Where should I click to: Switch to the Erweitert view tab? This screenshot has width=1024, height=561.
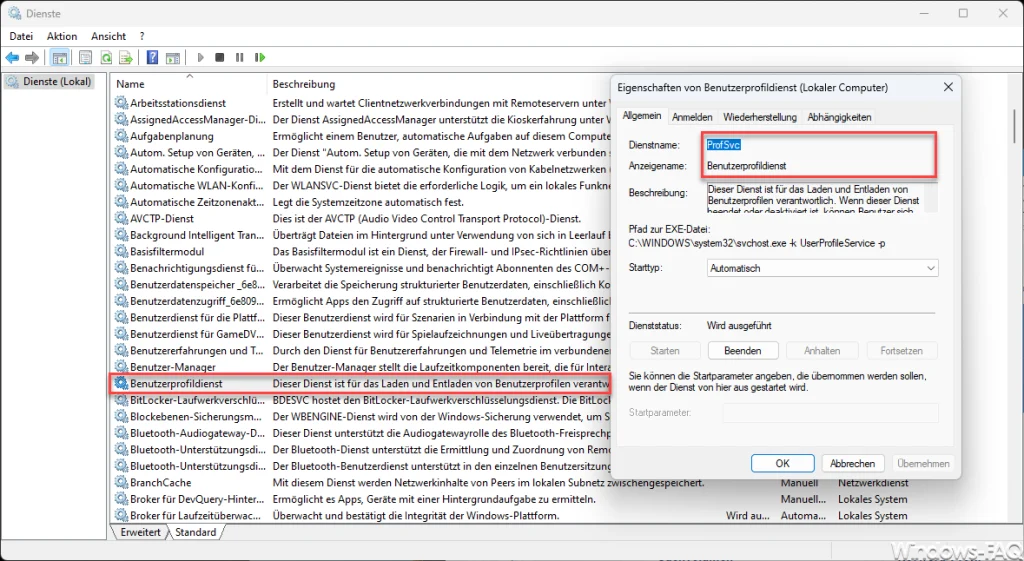pos(140,532)
